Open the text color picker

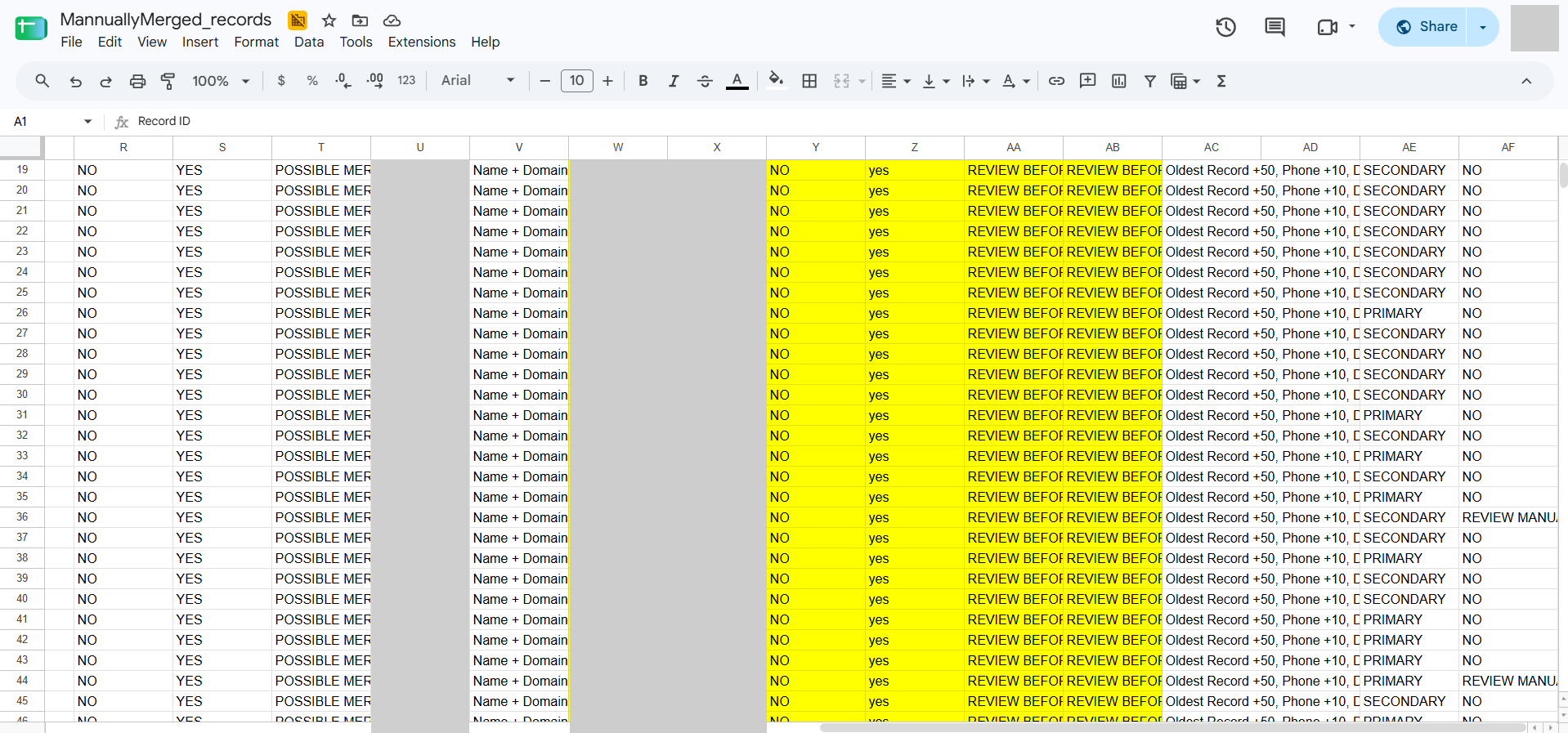click(x=737, y=81)
